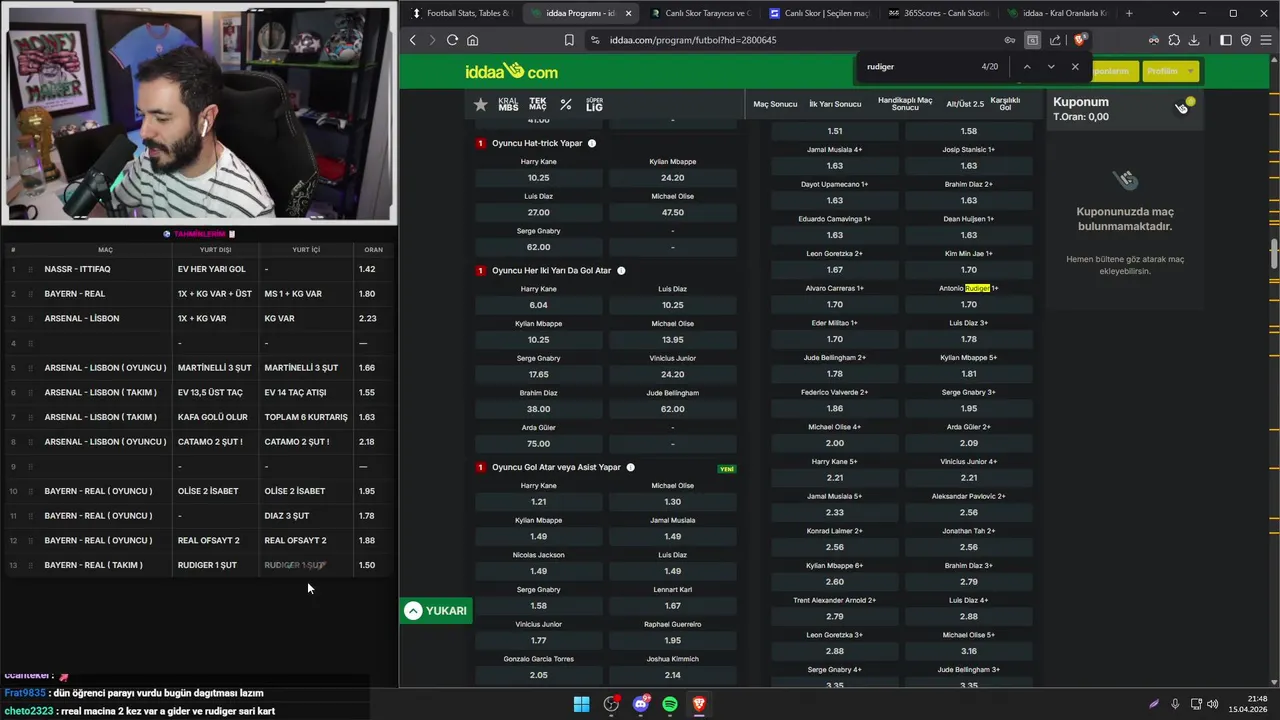
Task: Close the find-in-page bar
Action: pos(1075,67)
